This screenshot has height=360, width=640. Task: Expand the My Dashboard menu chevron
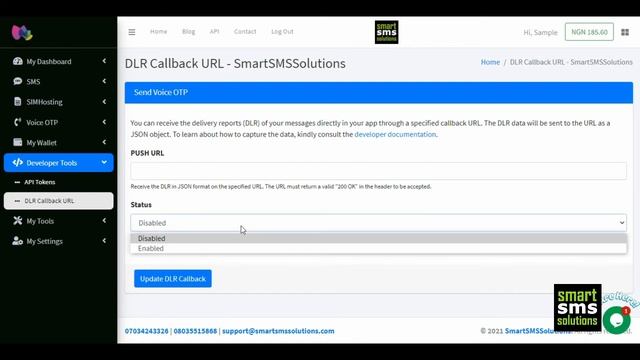click(x=104, y=61)
